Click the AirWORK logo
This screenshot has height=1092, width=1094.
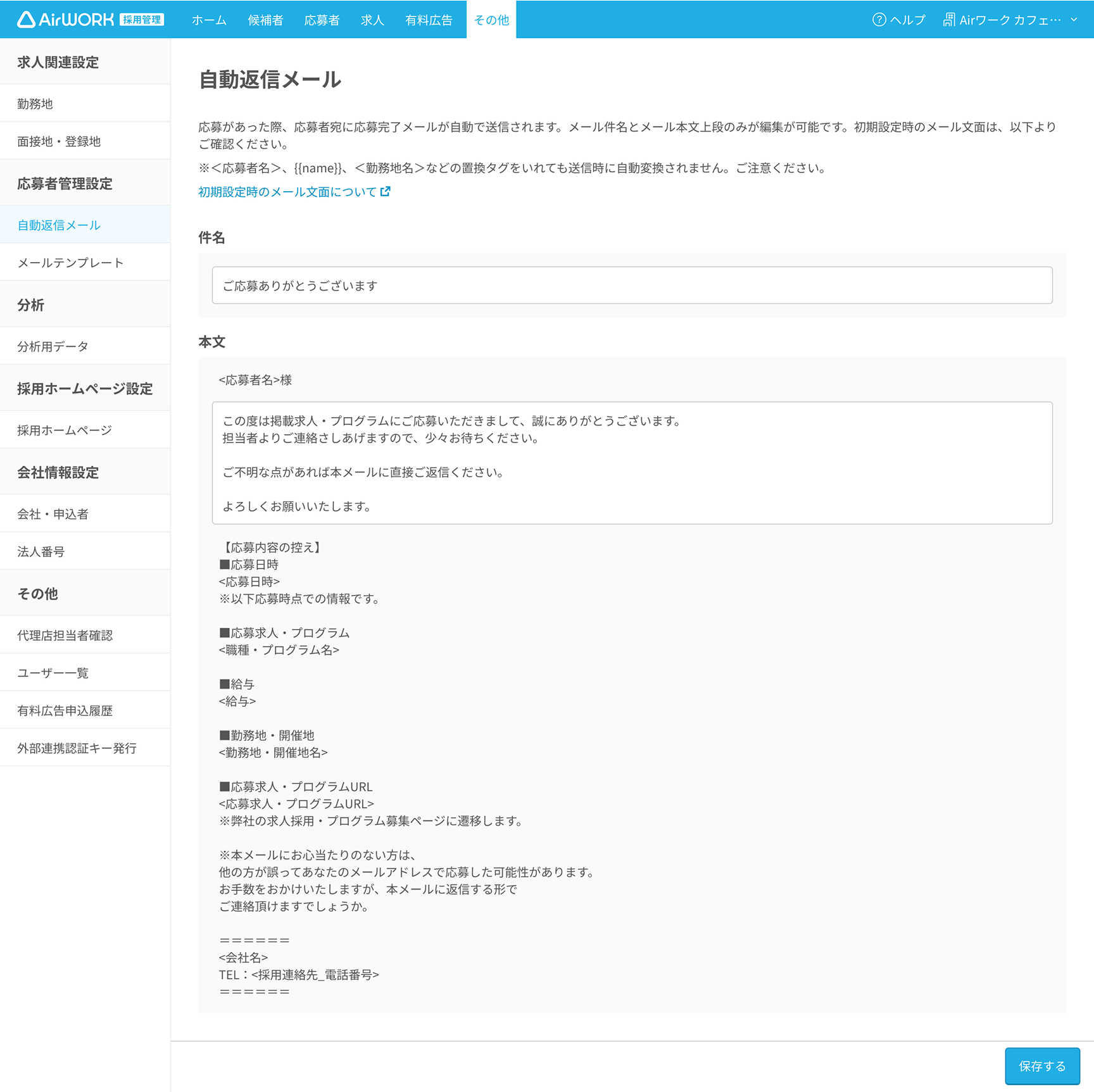[65, 20]
